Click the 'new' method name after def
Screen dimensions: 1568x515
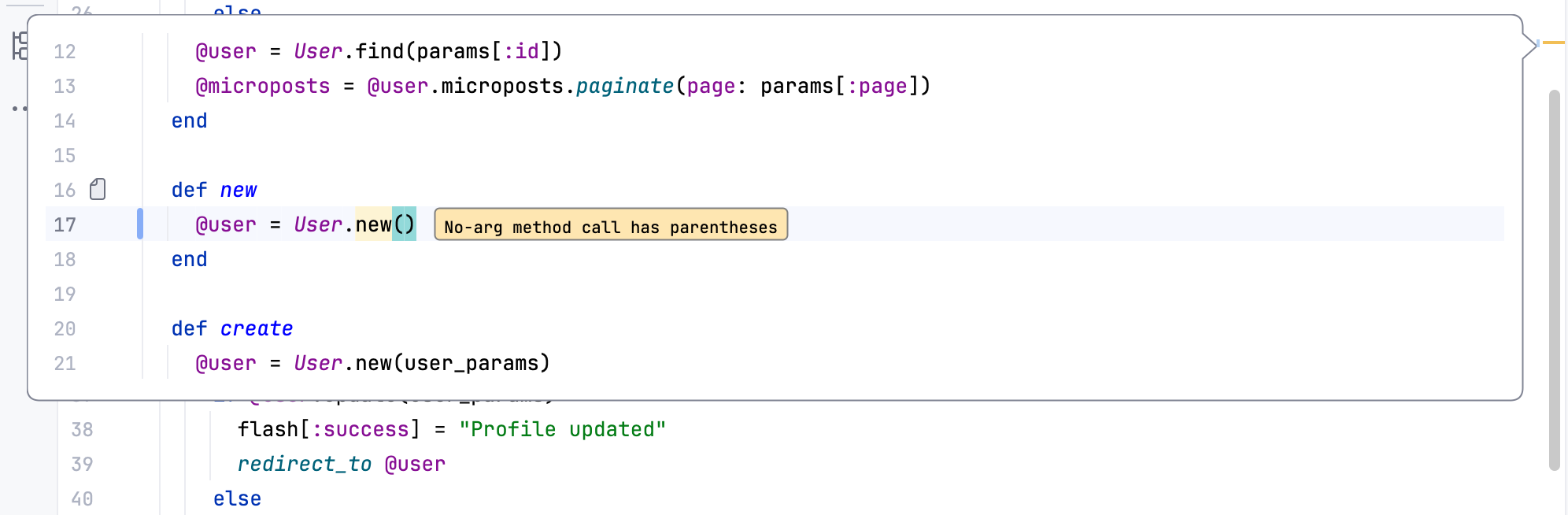pyautogui.click(x=238, y=190)
